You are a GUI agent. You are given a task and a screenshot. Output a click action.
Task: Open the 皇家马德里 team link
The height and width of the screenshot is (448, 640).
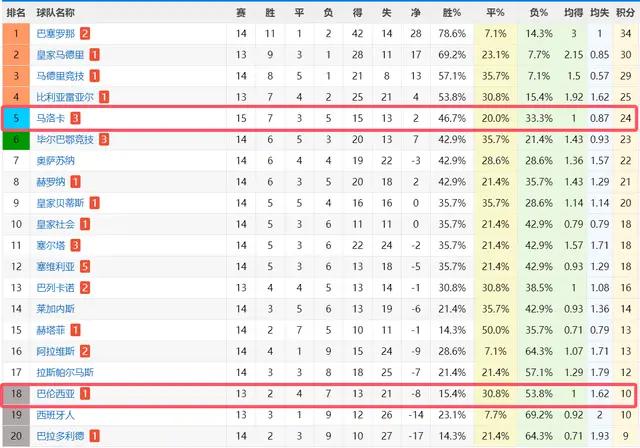[x=60, y=55]
